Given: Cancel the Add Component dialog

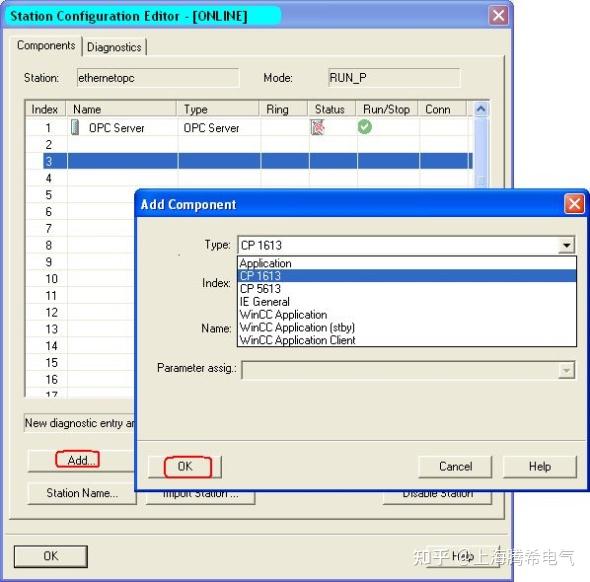Looking at the screenshot, I should pyautogui.click(x=455, y=467).
